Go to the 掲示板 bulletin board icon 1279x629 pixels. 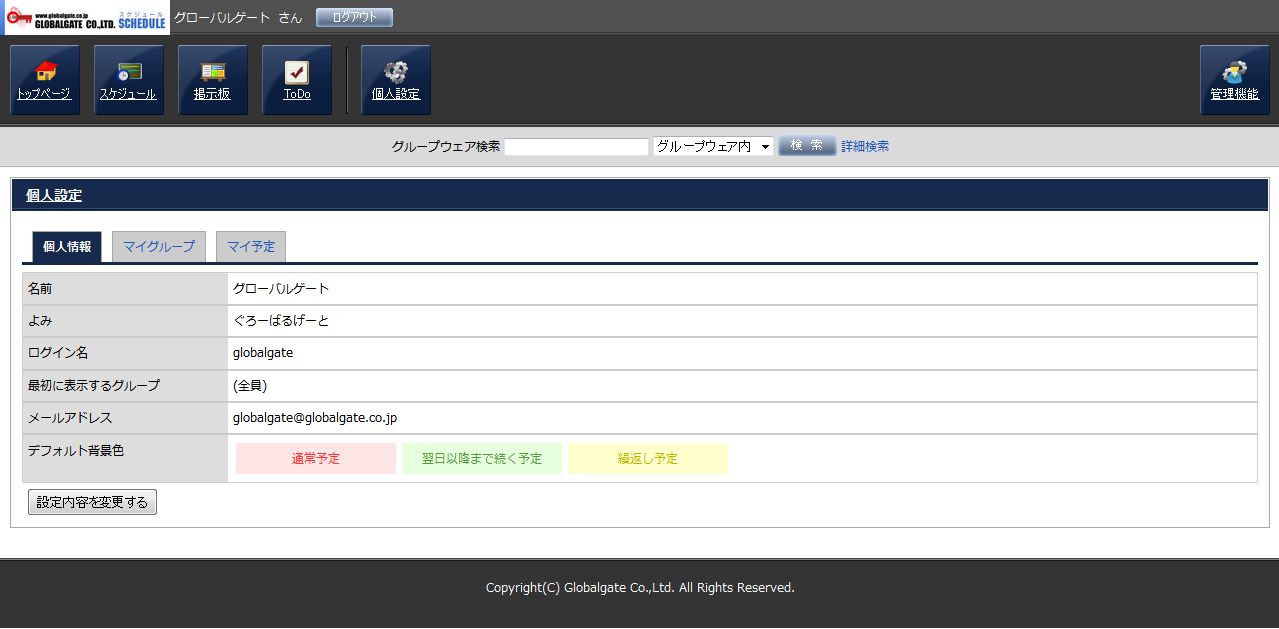pos(213,73)
